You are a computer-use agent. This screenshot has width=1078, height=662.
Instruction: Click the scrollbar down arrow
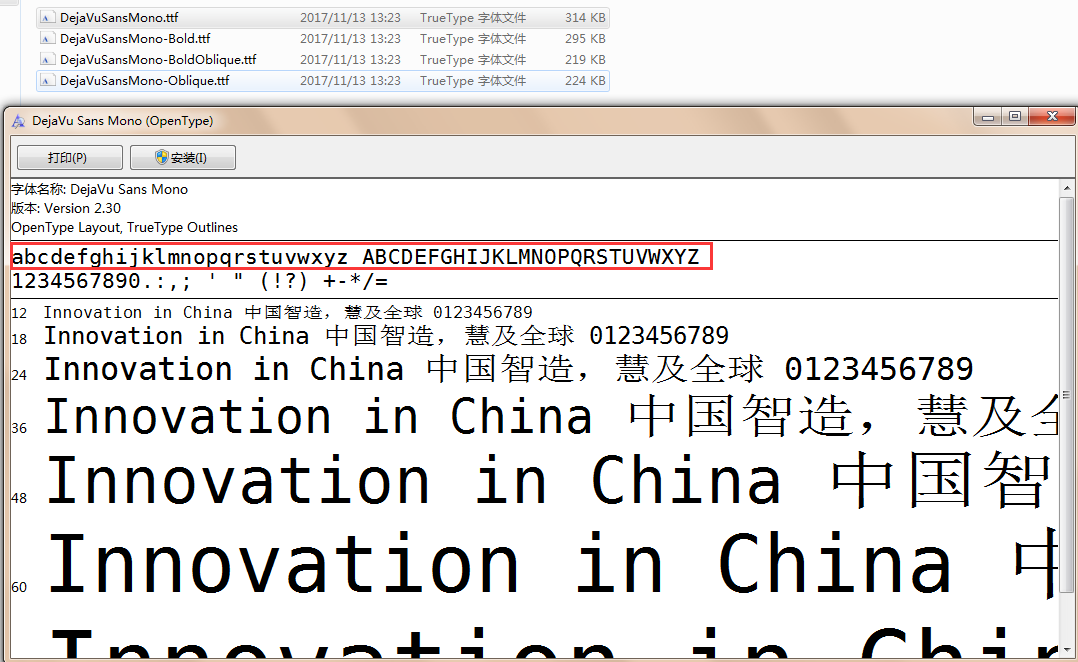coord(1066,650)
